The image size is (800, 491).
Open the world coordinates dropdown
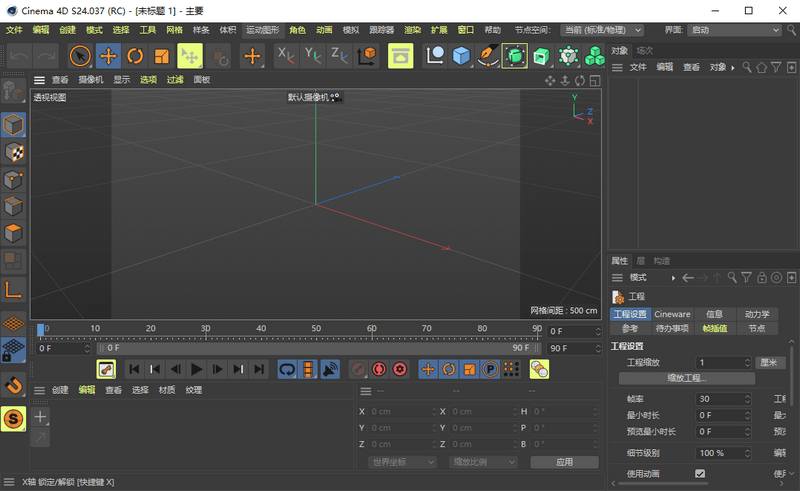tap(403, 462)
